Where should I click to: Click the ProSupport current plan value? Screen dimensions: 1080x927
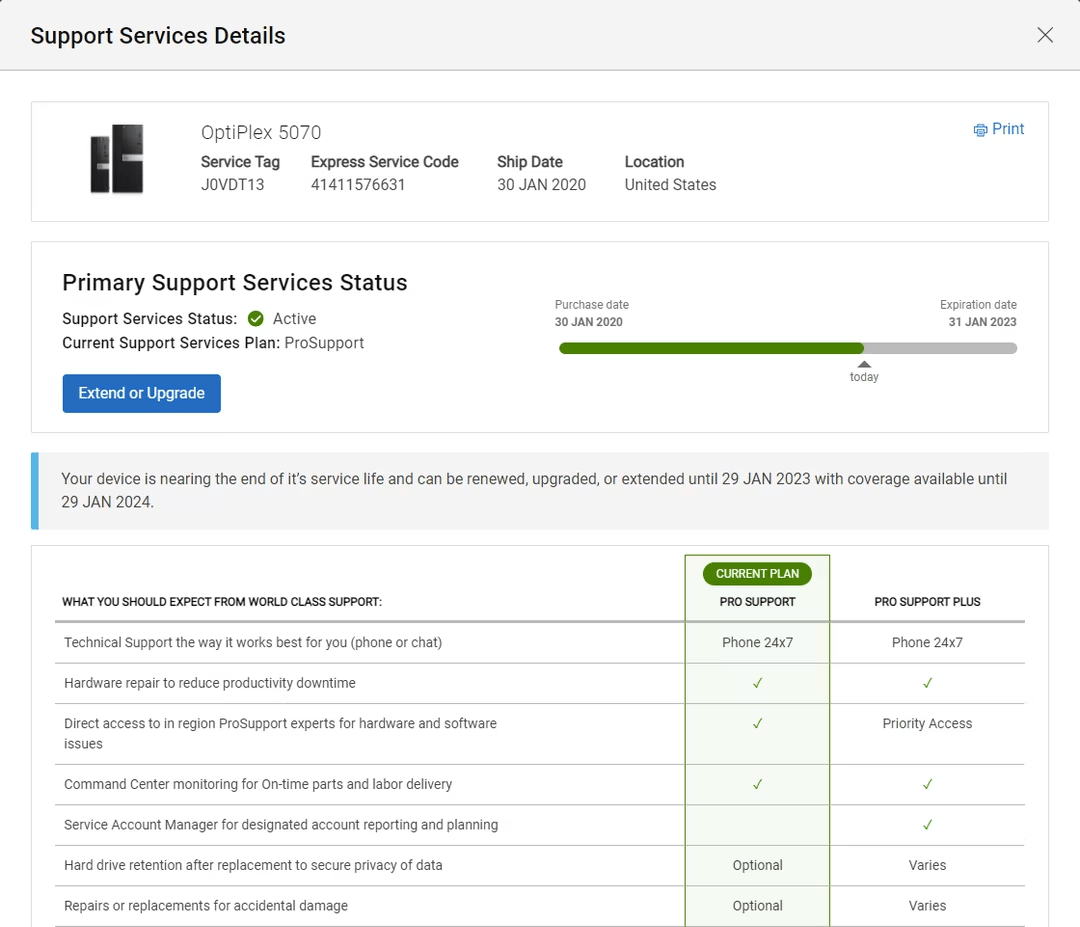[324, 343]
